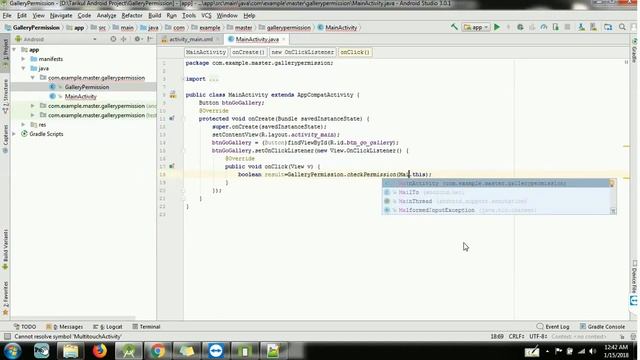This screenshot has width=640, height=360.
Task: Toggle the Captures tool window side tab
Action: (5, 139)
